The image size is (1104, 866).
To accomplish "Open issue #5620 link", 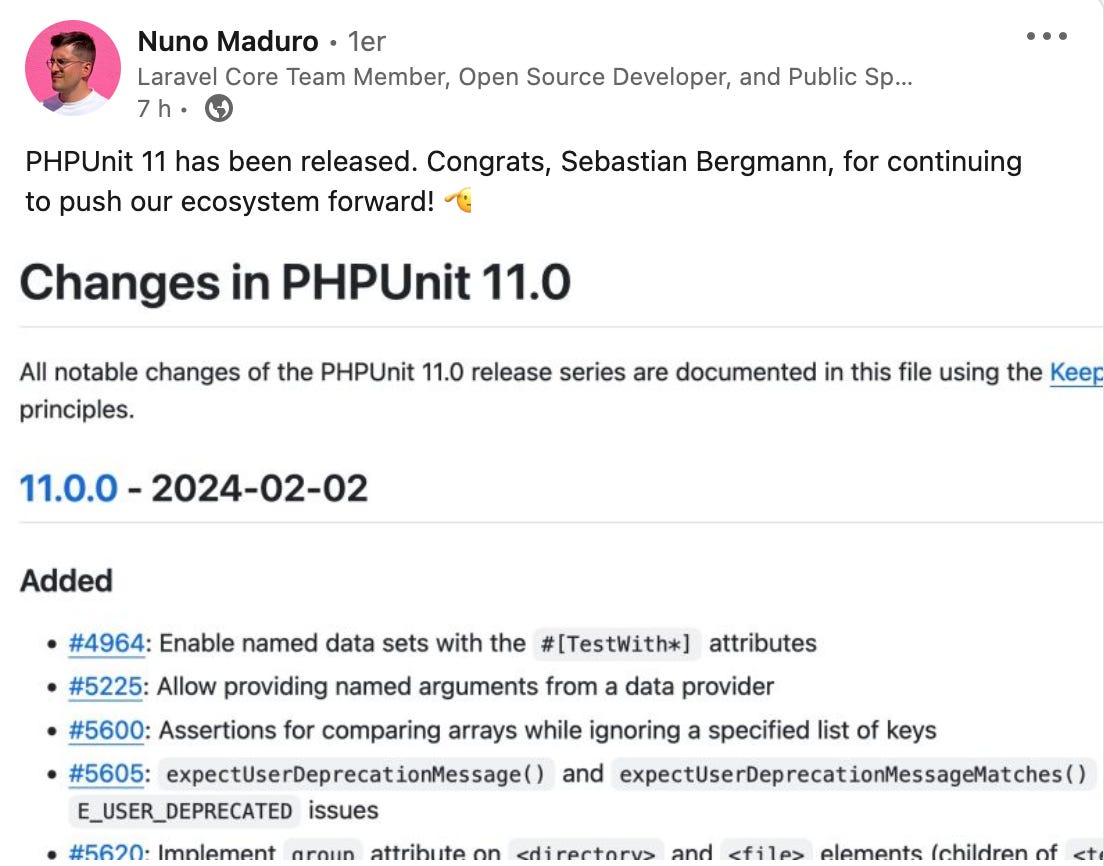I will [x=106, y=853].
